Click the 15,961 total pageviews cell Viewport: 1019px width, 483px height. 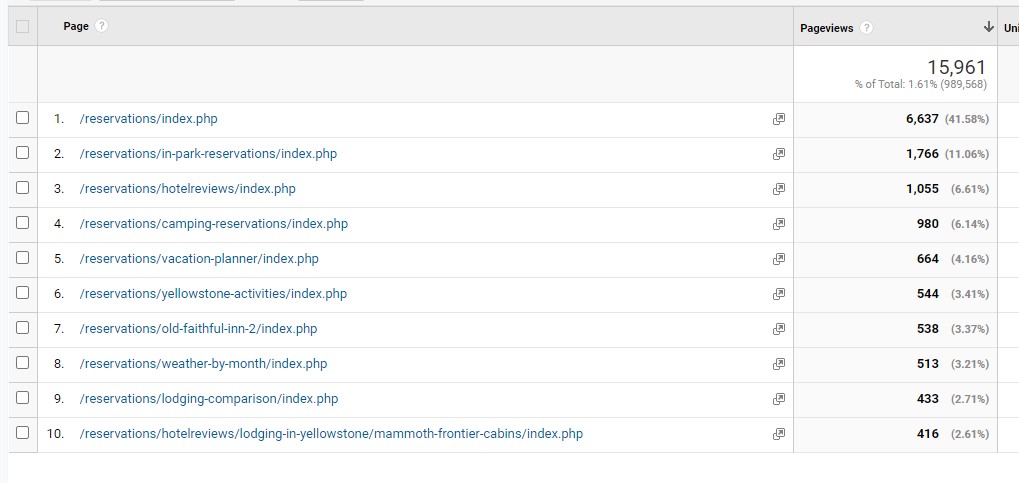tap(956, 68)
